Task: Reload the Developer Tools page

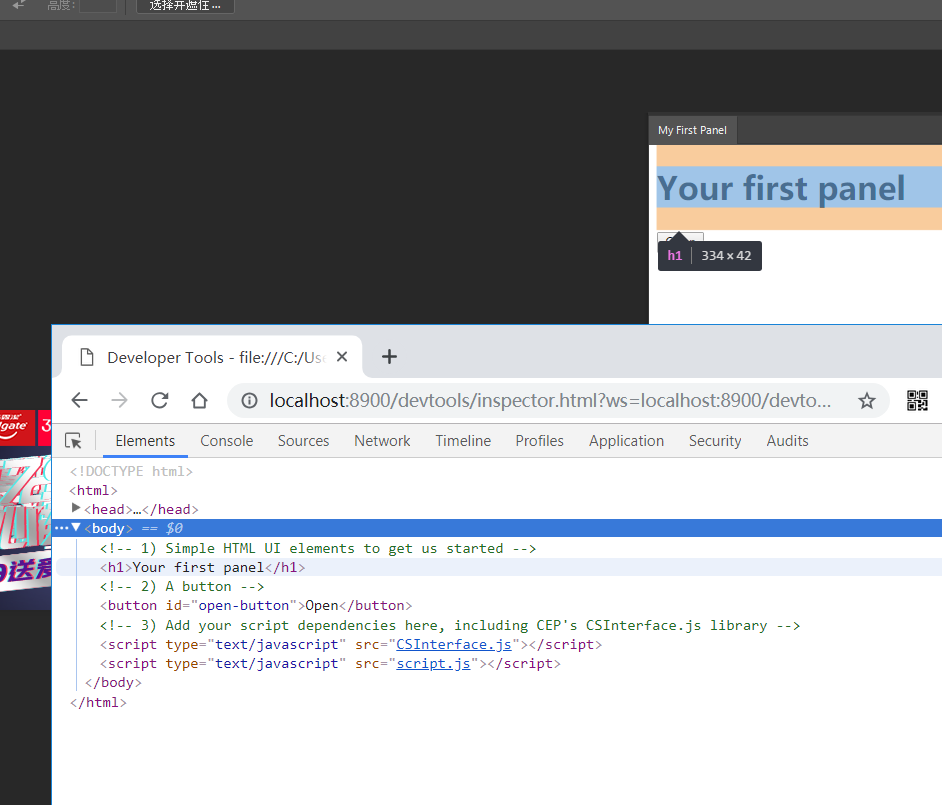Action: click(160, 400)
